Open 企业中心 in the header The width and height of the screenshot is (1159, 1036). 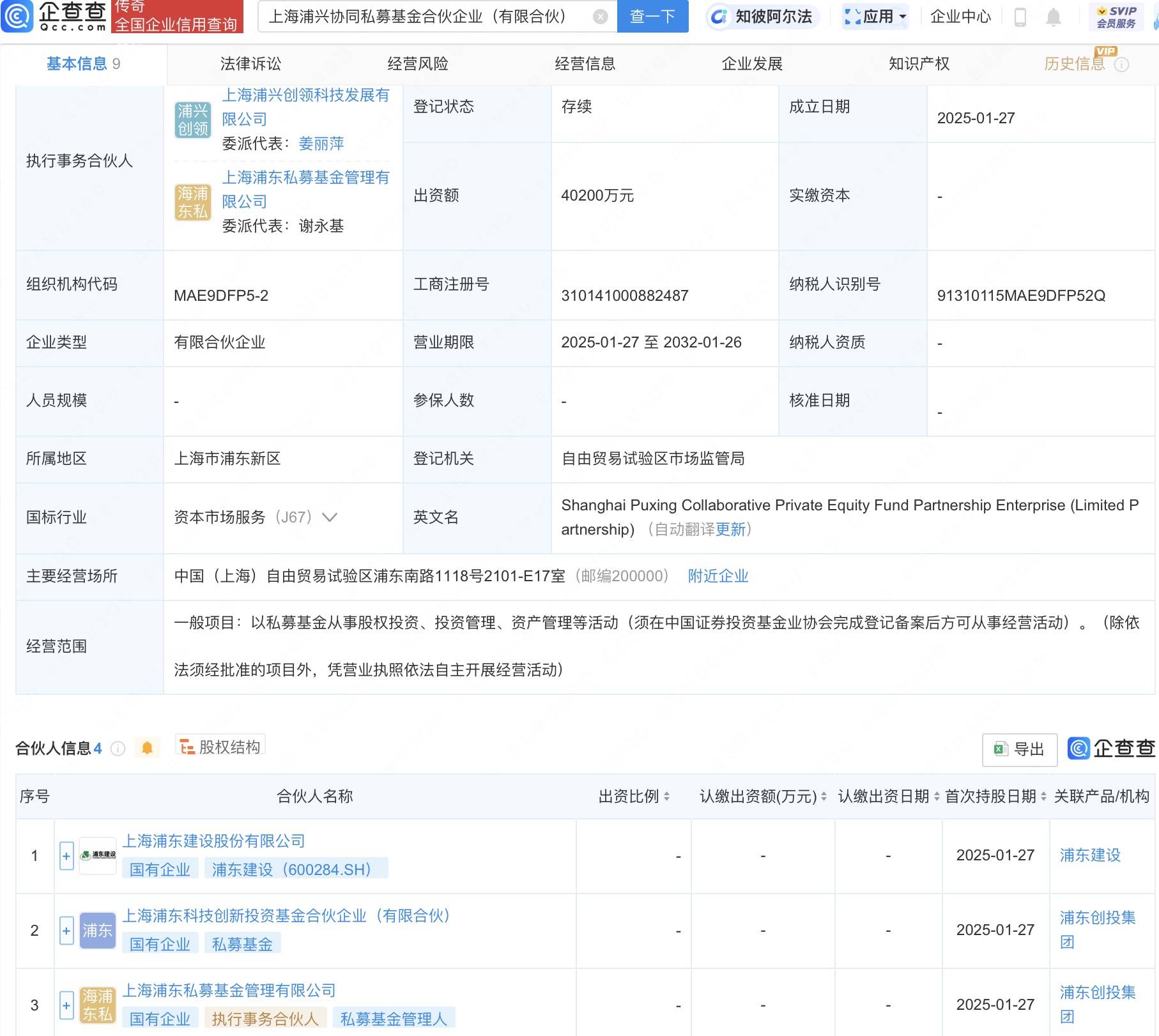(x=960, y=17)
